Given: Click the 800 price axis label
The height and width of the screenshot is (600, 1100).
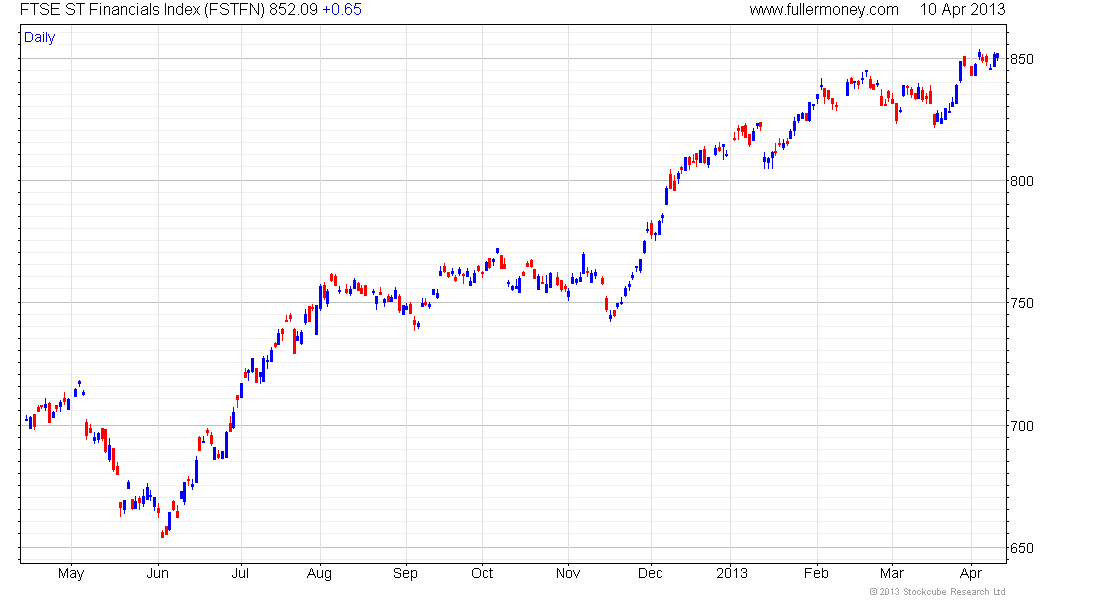Looking at the screenshot, I should click(1021, 181).
